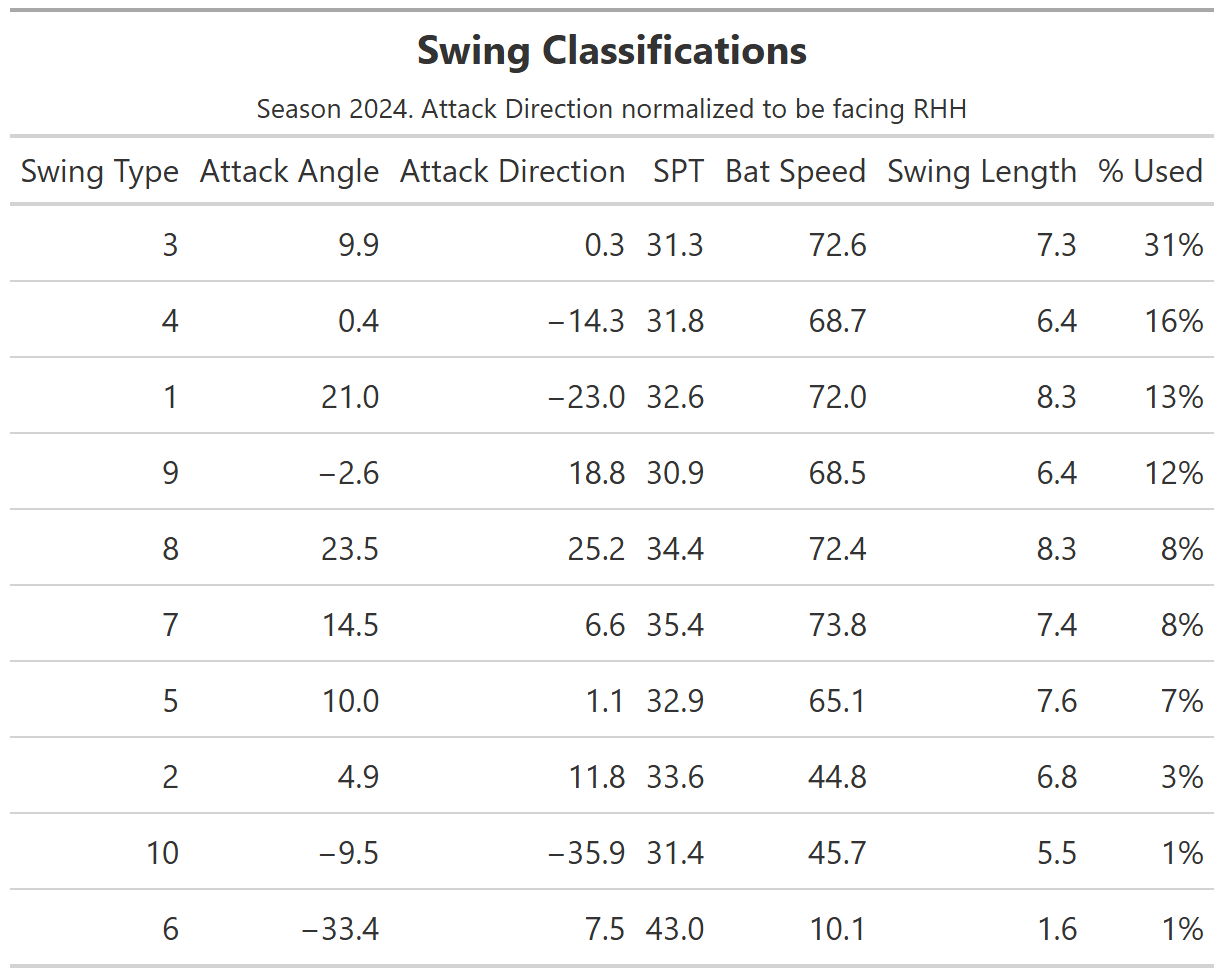Click the 31% used value
This screenshot has width=1222, height=976.
(x=1174, y=245)
